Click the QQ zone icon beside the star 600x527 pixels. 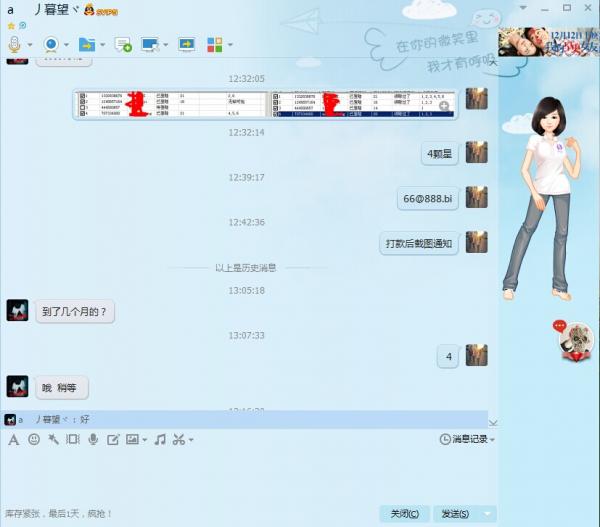23,26
